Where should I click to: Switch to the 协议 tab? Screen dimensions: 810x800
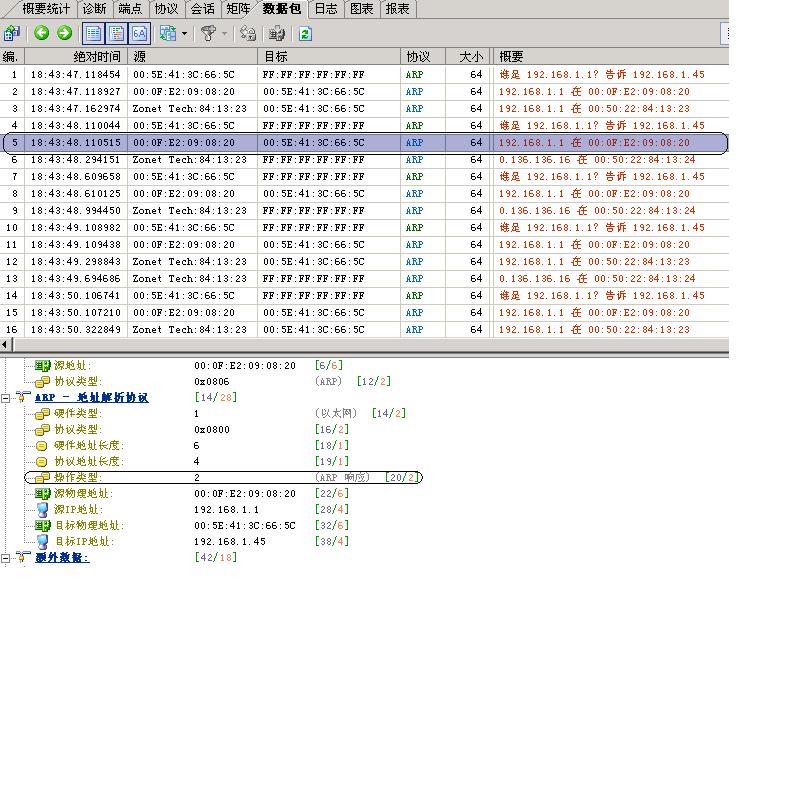166,9
